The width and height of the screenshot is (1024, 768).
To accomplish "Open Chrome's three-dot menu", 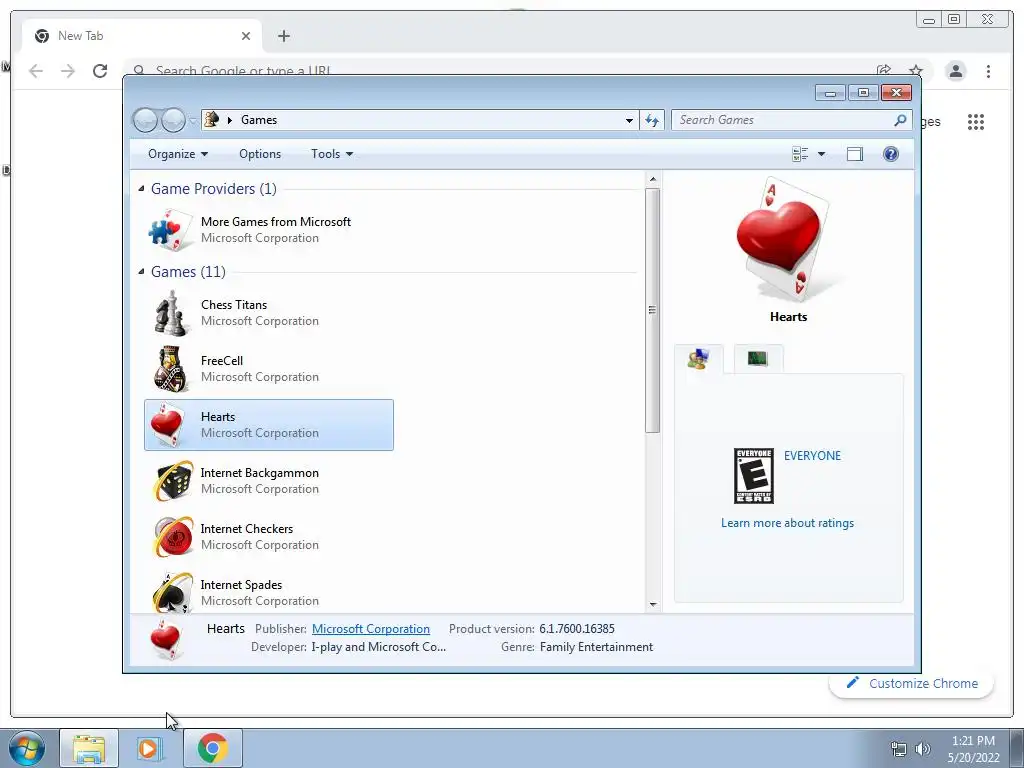I will coord(988,71).
